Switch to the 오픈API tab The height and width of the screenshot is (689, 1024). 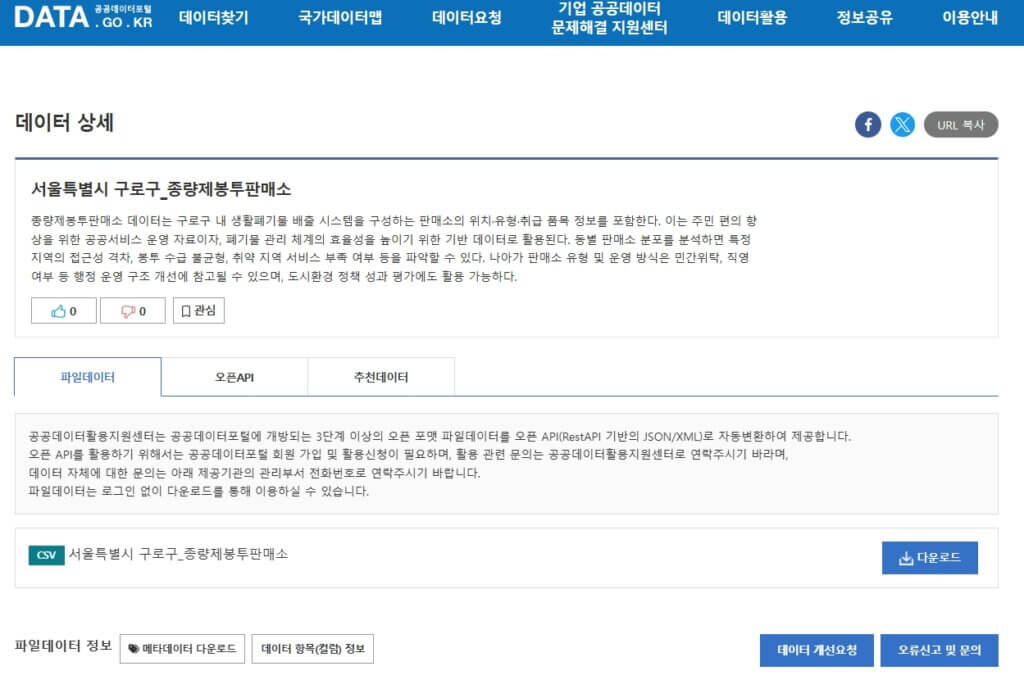click(x=232, y=376)
